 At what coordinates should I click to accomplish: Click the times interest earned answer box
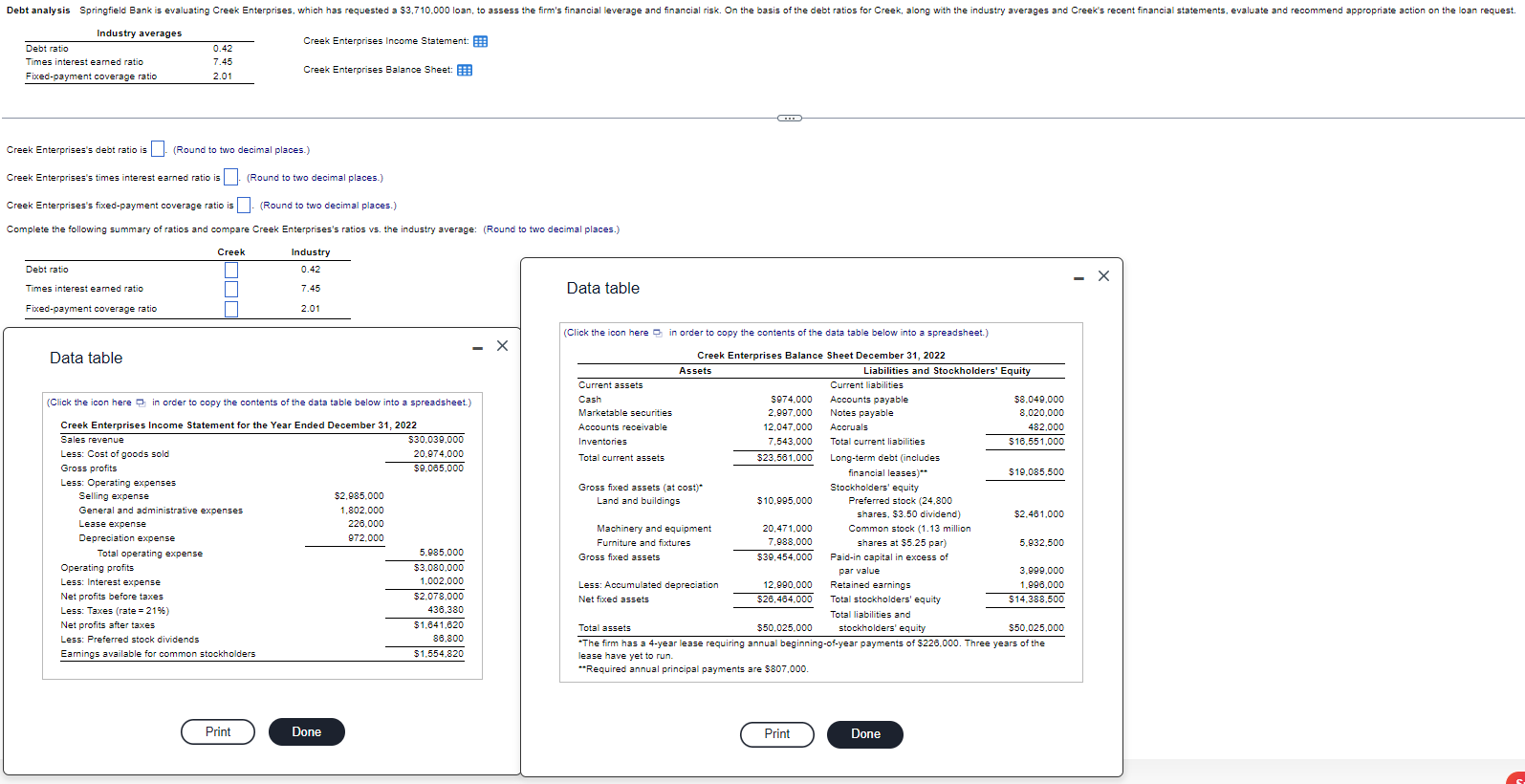click(x=231, y=177)
